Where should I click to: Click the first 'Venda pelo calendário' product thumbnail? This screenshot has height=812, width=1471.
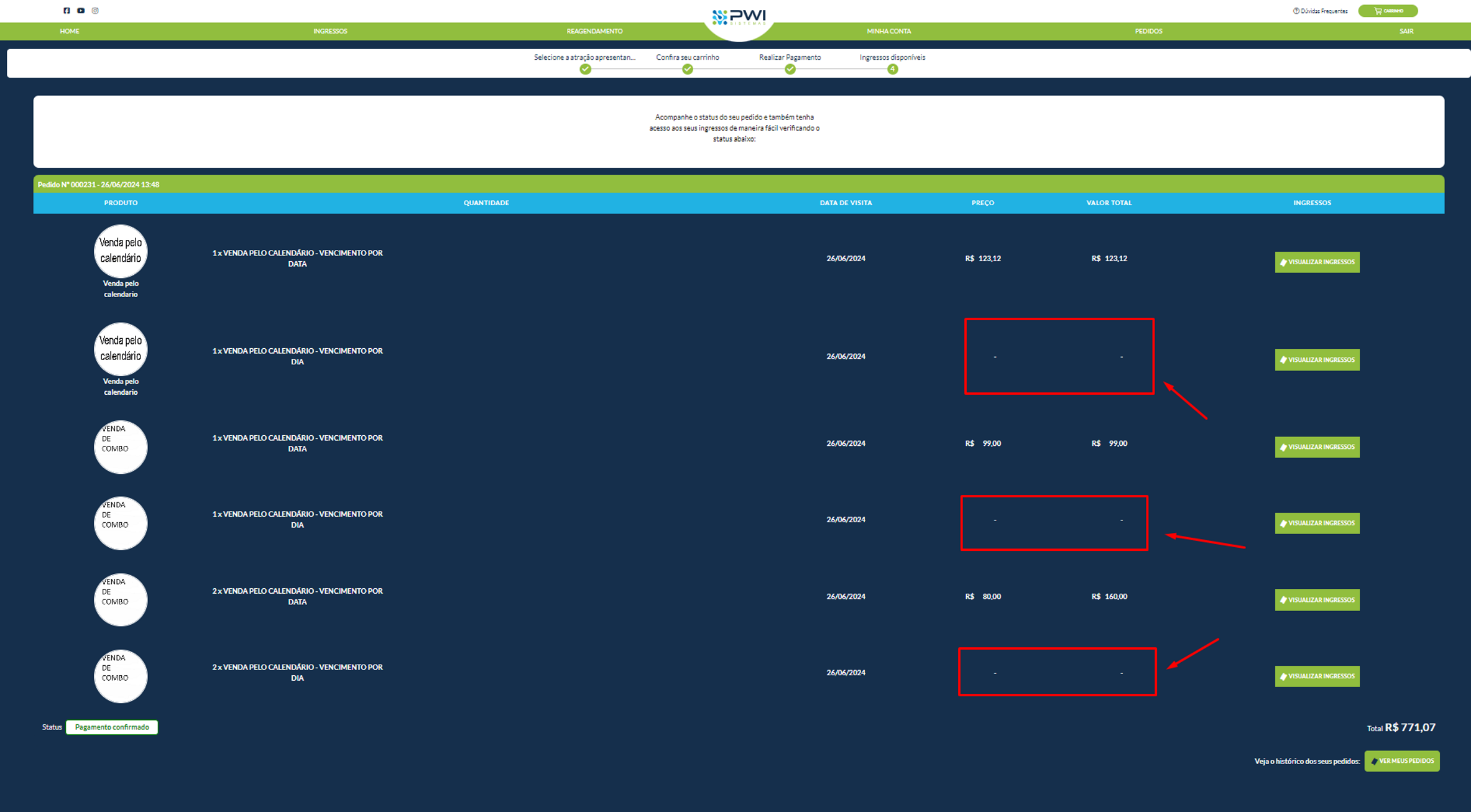tap(121, 251)
